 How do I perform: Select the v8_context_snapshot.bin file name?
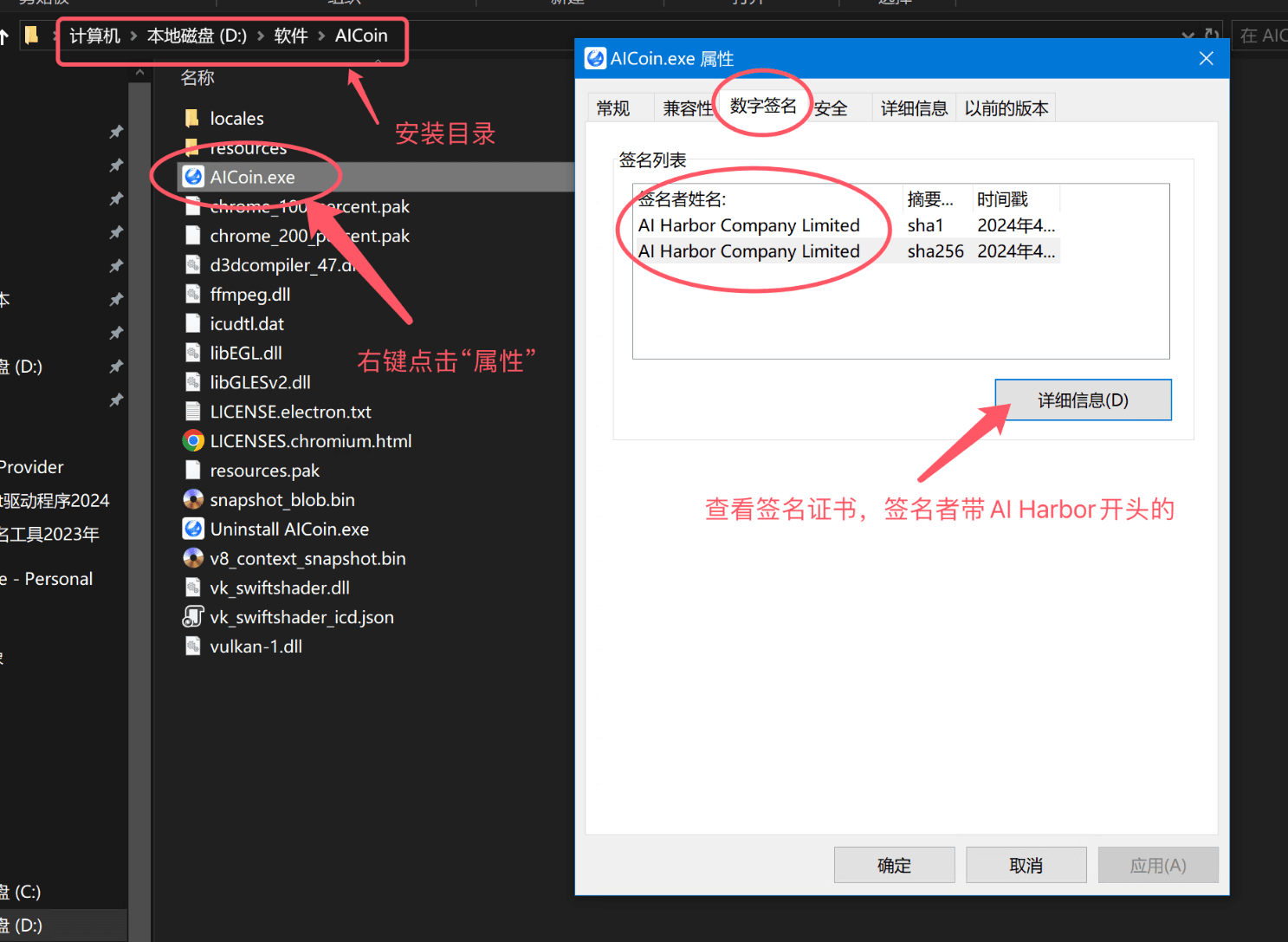[307, 558]
